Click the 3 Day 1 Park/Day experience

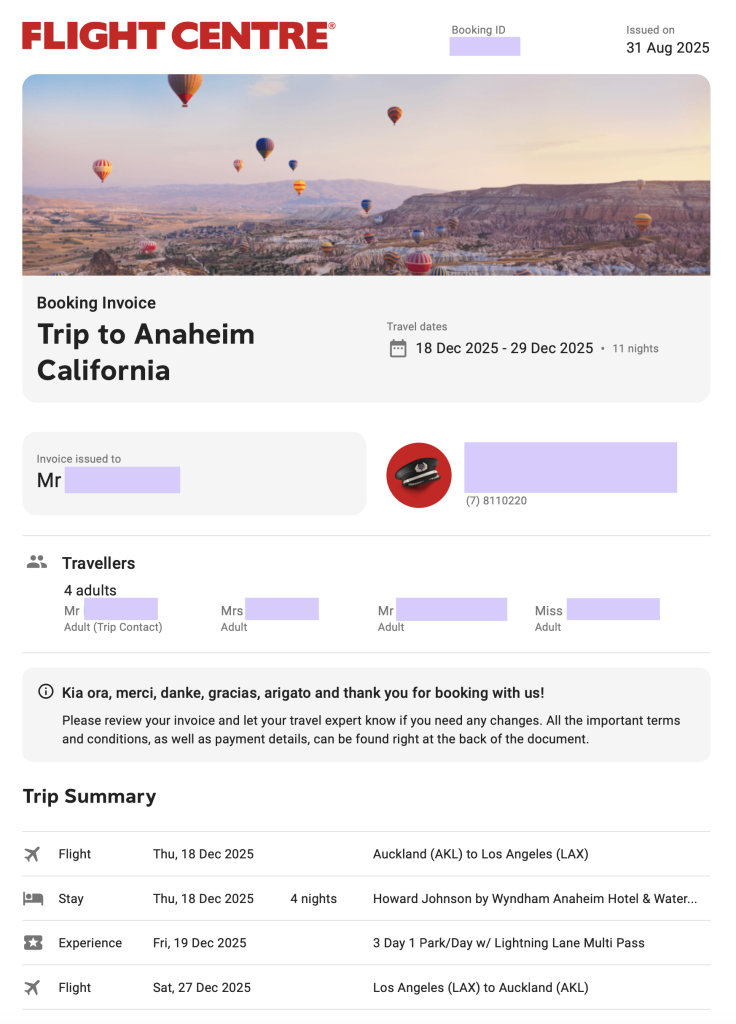coord(508,943)
